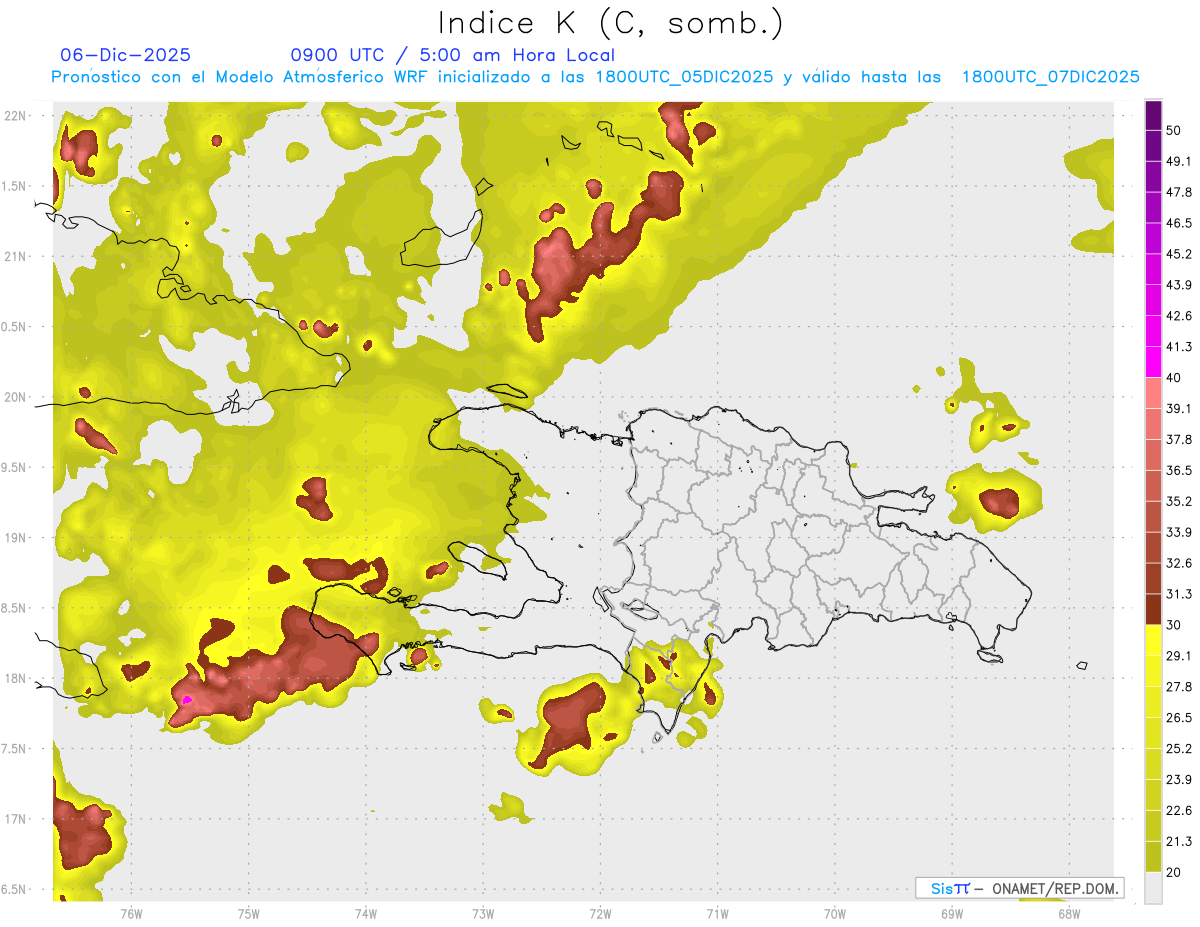Screen dimensions: 1200x927
Task: Click the "73W" longitude label
Action: tap(483, 914)
